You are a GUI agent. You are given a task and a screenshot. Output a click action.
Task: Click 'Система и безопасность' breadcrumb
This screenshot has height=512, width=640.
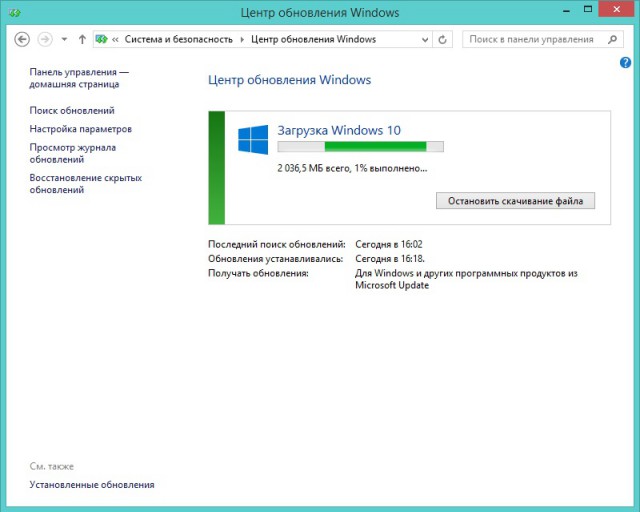pyautogui.click(x=178, y=40)
